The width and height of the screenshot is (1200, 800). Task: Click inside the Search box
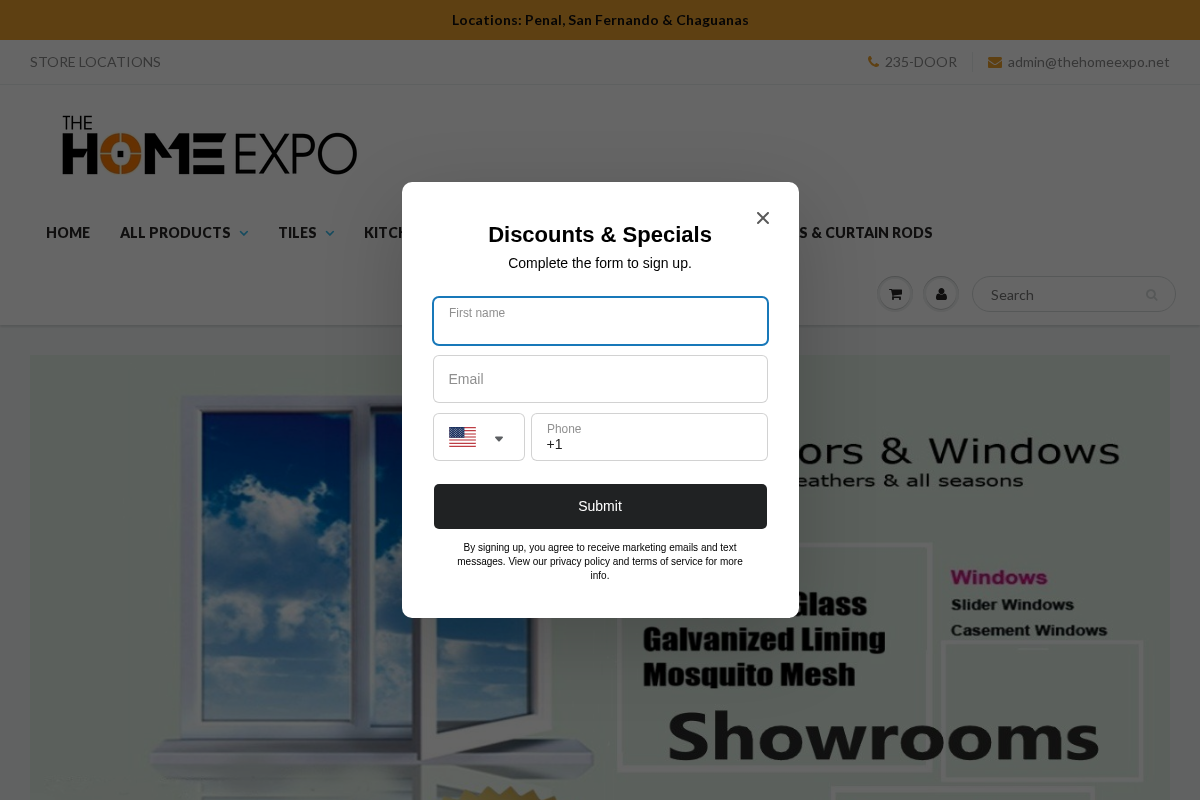[1060, 294]
